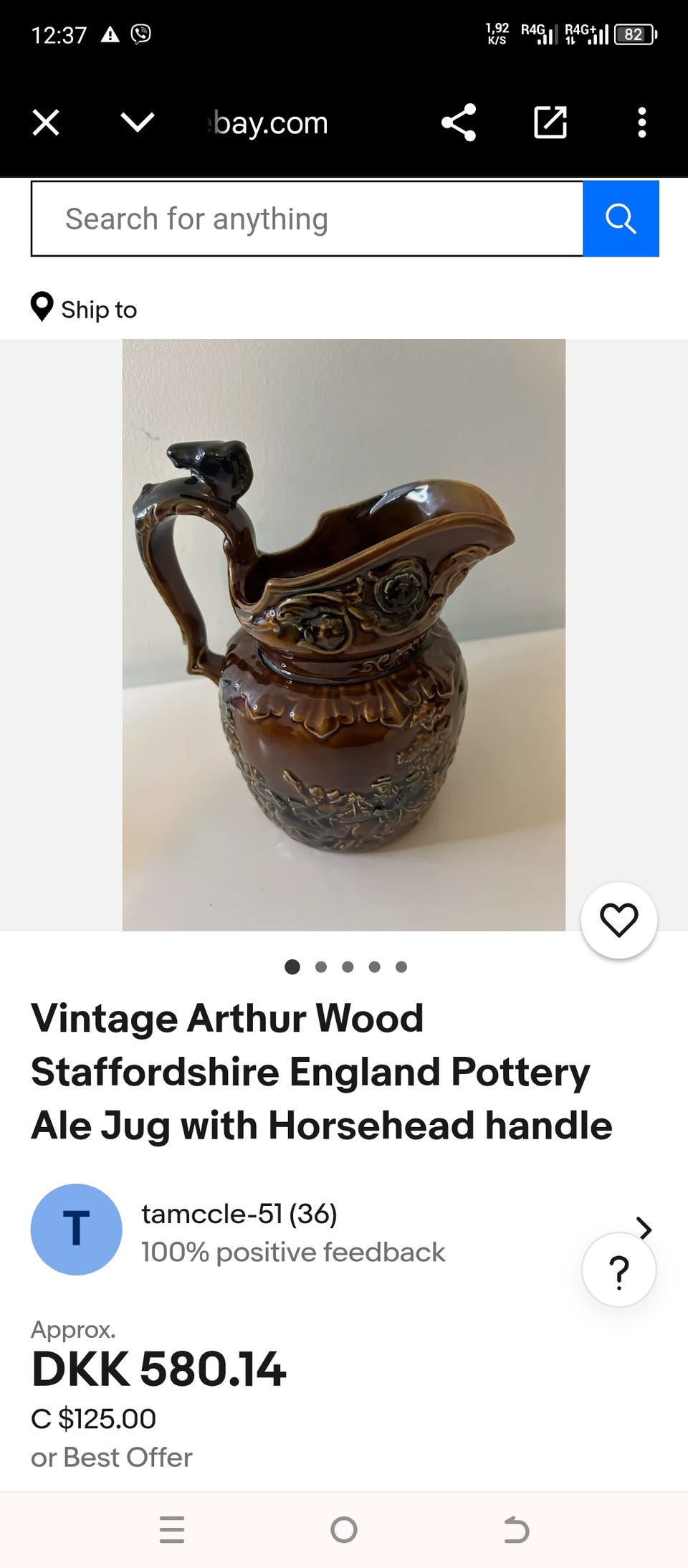688x1568 pixels.
Task: Close the in-app browser with X
Action: (46, 123)
